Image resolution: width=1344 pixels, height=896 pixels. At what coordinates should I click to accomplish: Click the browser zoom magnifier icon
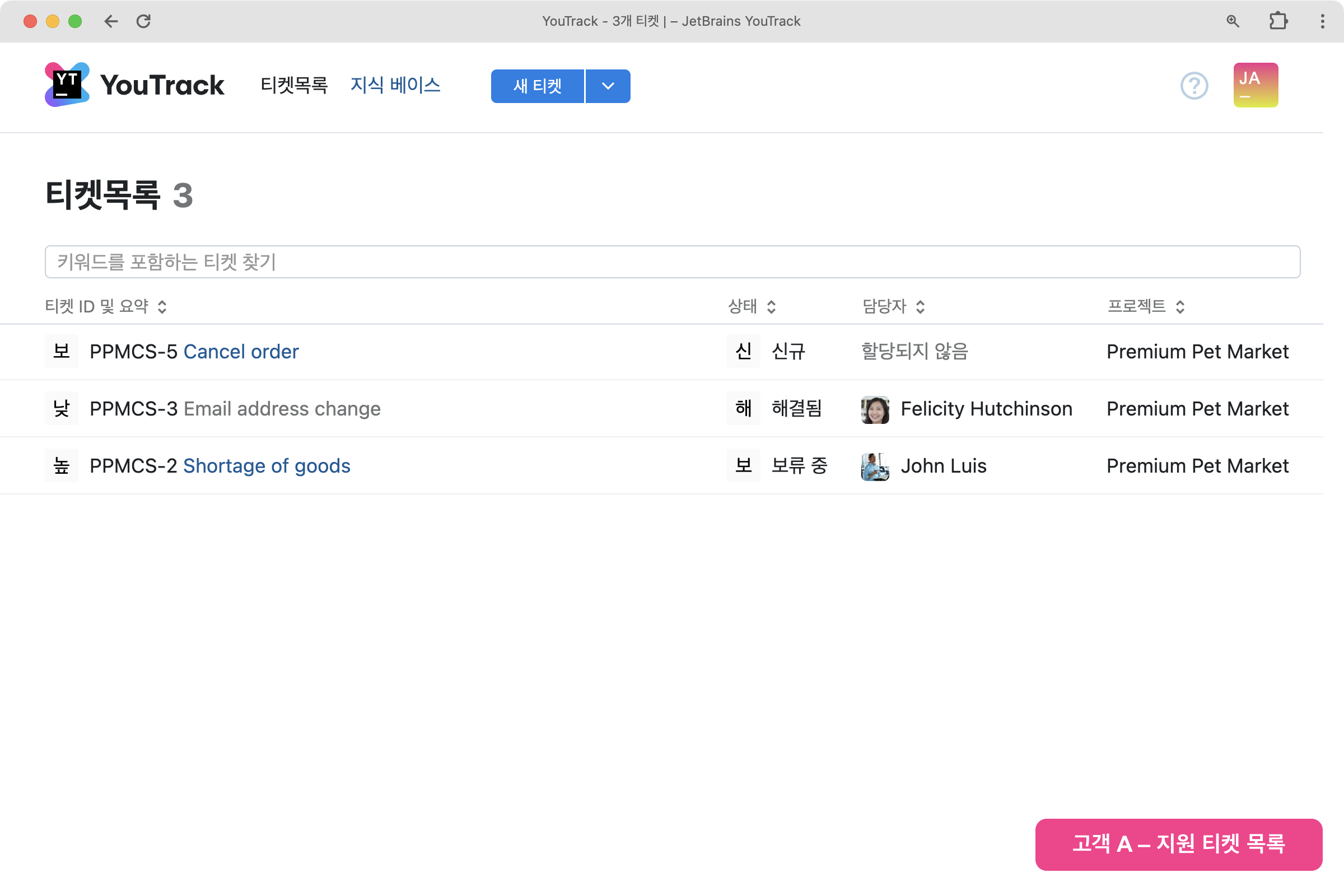click(x=1233, y=21)
